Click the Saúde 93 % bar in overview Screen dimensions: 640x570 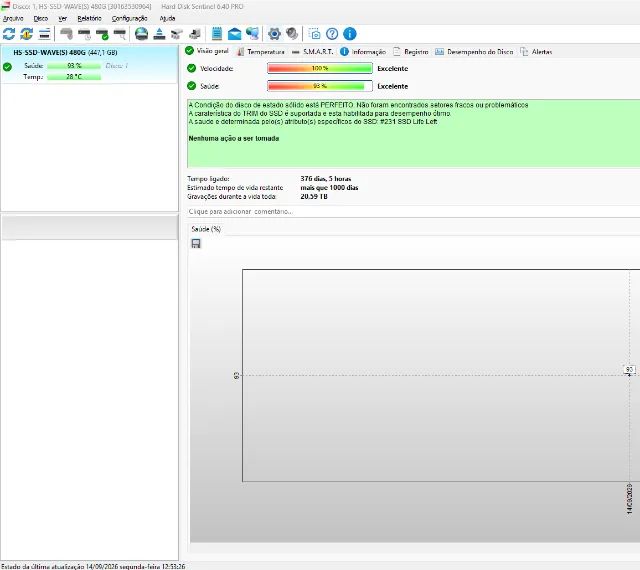(x=320, y=86)
